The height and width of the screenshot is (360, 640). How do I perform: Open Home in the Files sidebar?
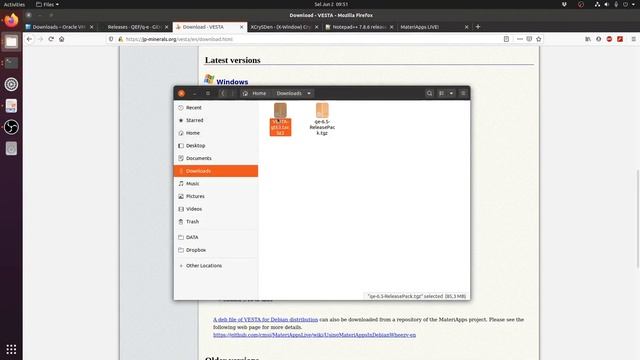(x=216, y=133)
